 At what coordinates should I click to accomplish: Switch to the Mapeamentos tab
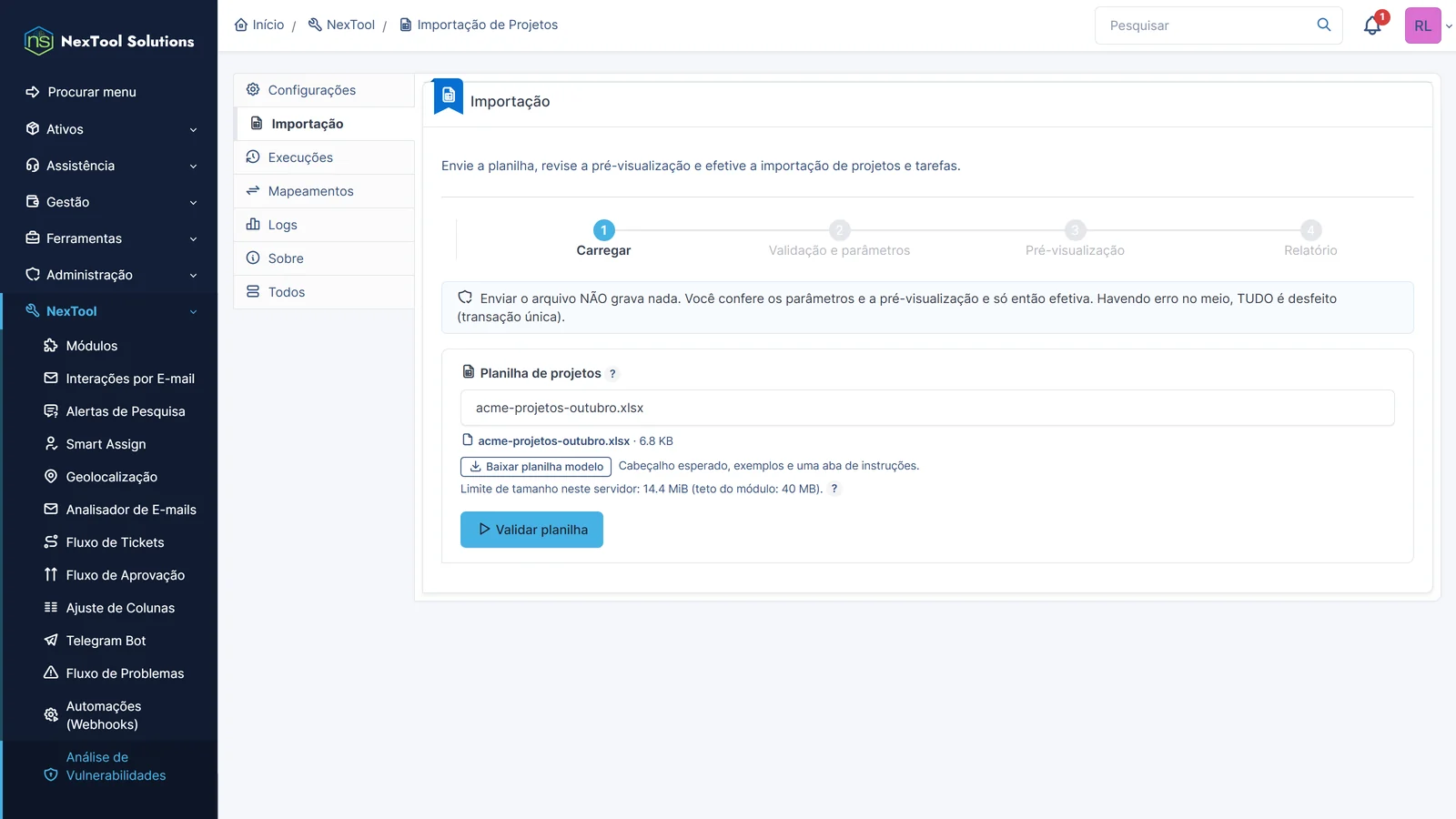(324, 191)
